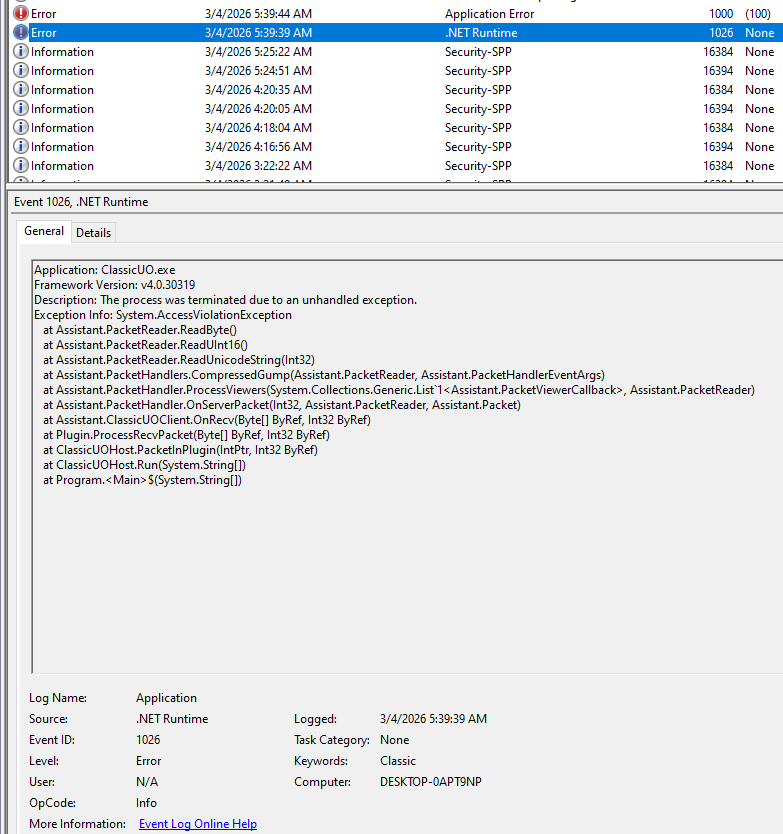Viewport: 783px width, 834px height.
Task: Open Event Log Online Help link
Action: click(x=198, y=824)
